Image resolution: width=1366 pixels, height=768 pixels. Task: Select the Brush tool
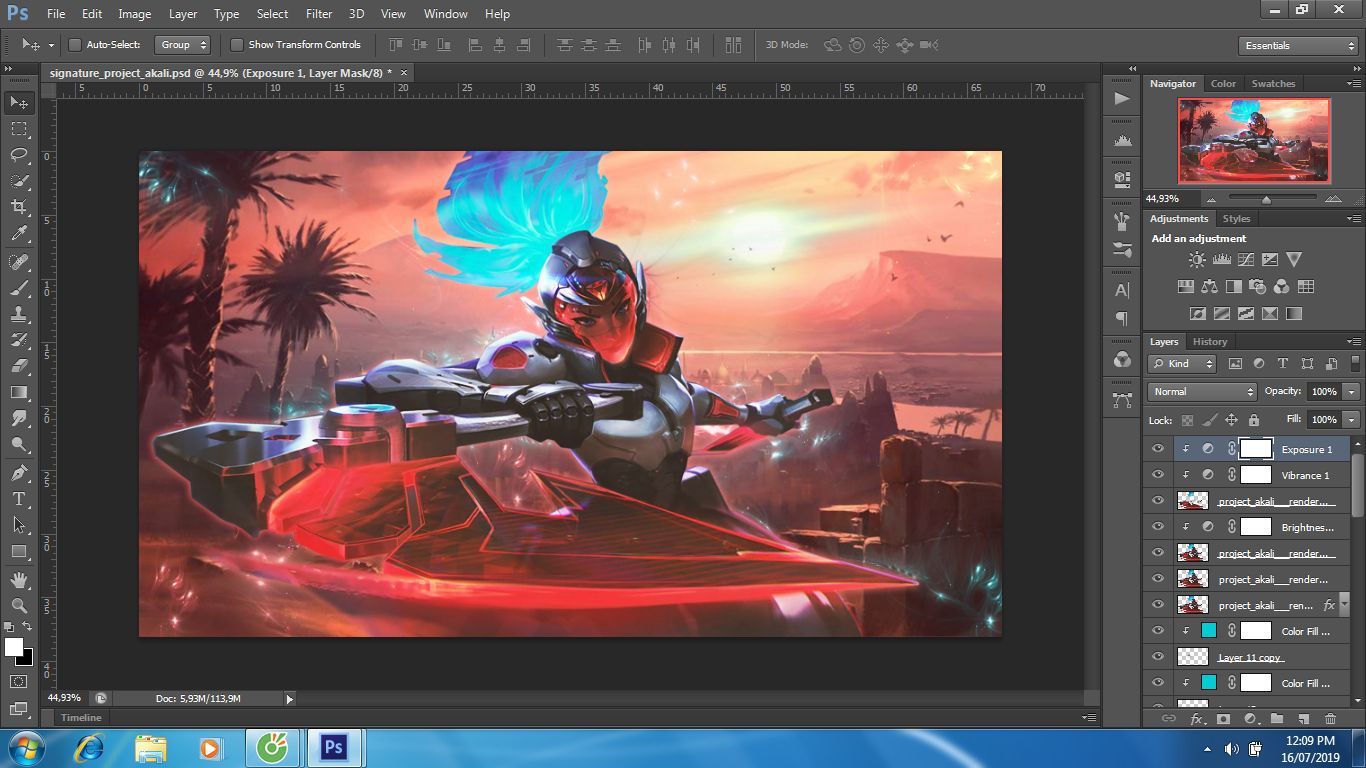[19, 288]
